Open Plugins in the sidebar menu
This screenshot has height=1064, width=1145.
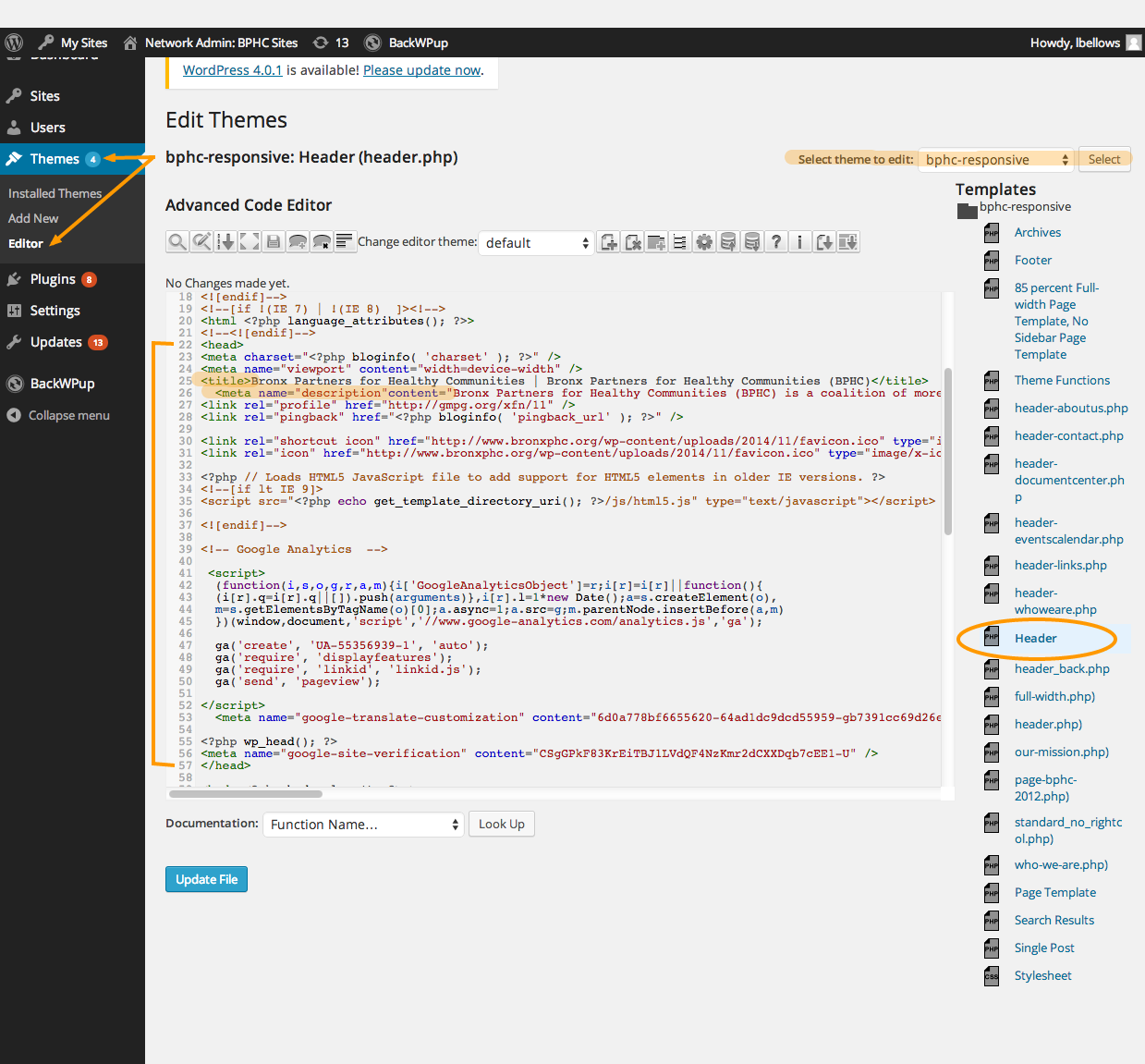53,279
